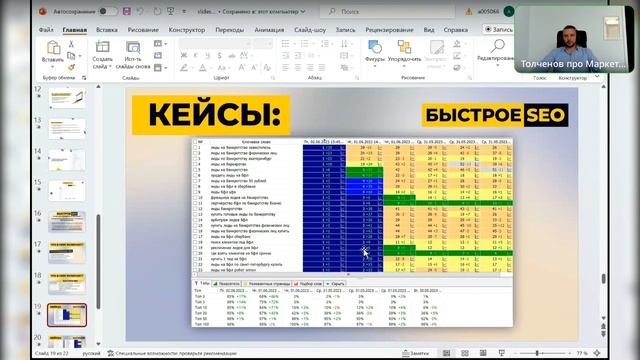Toggle the Автосохранение switch
Viewport: 640px width, 360px height.
[108, 11]
